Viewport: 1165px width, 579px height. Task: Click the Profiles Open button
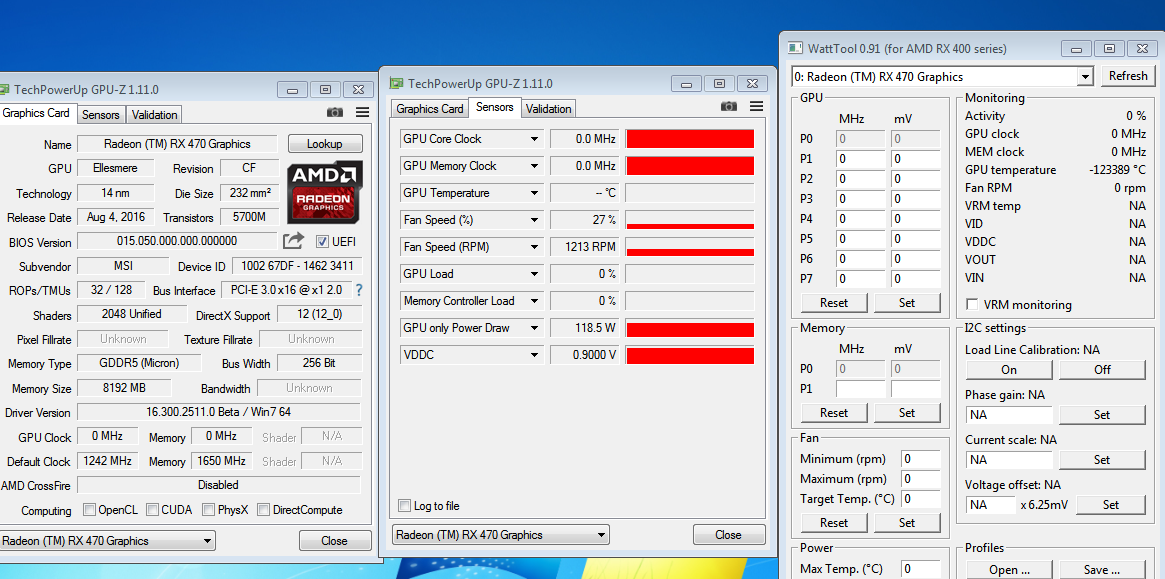(1009, 570)
